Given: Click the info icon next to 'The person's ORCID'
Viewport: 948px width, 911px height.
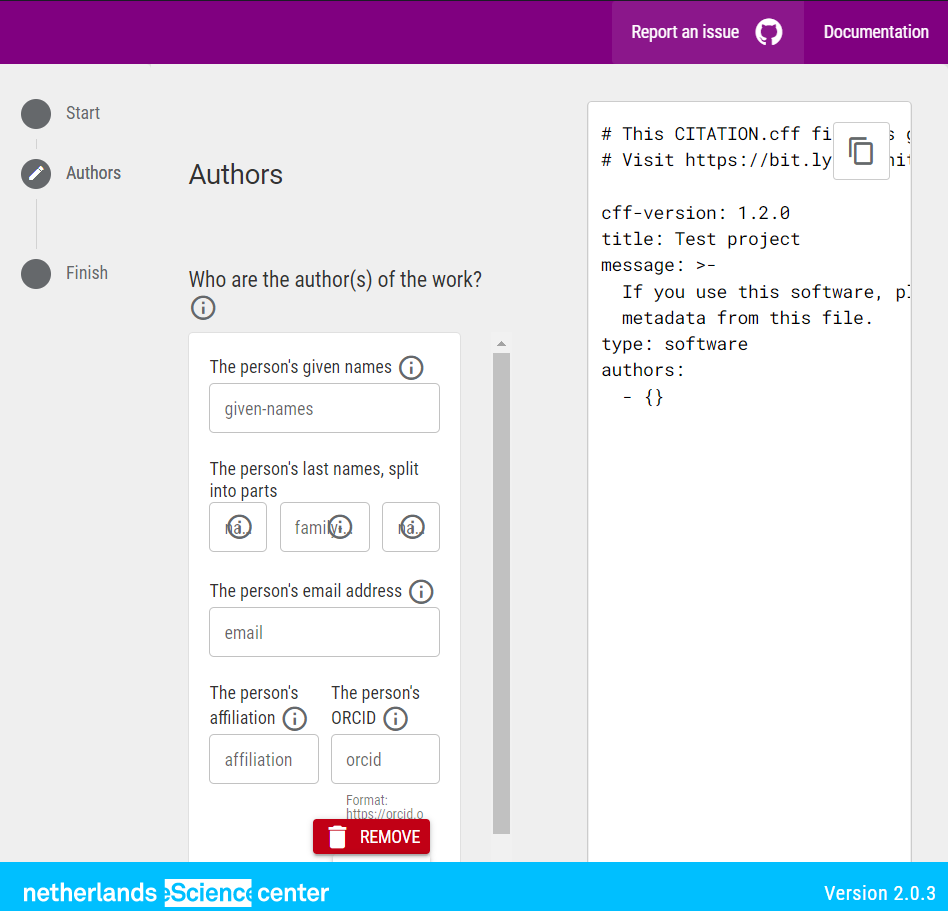Looking at the screenshot, I should point(395,719).
